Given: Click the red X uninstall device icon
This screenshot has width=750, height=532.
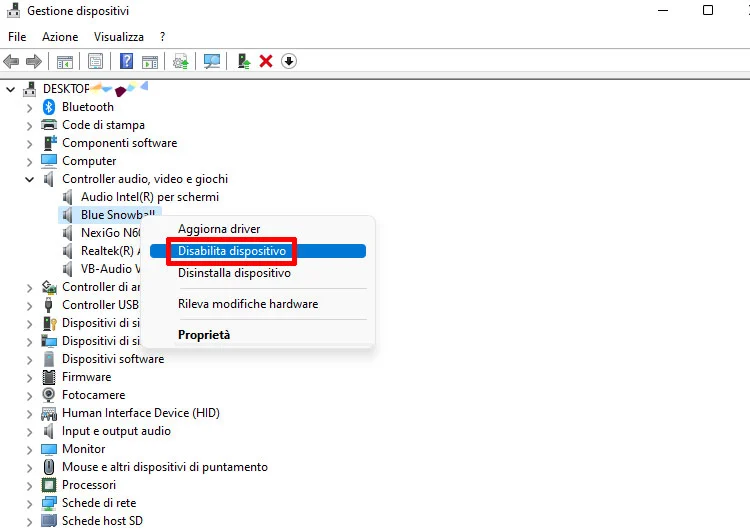Looking at the screenshot, I should point(266,61).
